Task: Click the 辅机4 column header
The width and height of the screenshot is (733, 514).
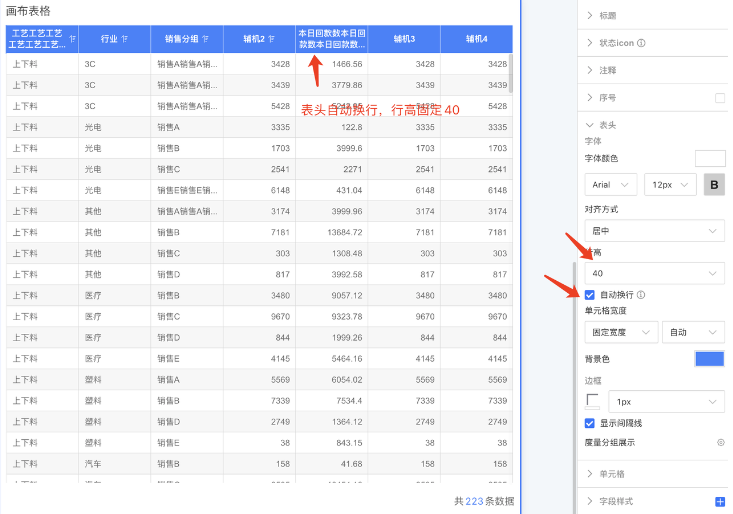Action: tap(476, 39)
